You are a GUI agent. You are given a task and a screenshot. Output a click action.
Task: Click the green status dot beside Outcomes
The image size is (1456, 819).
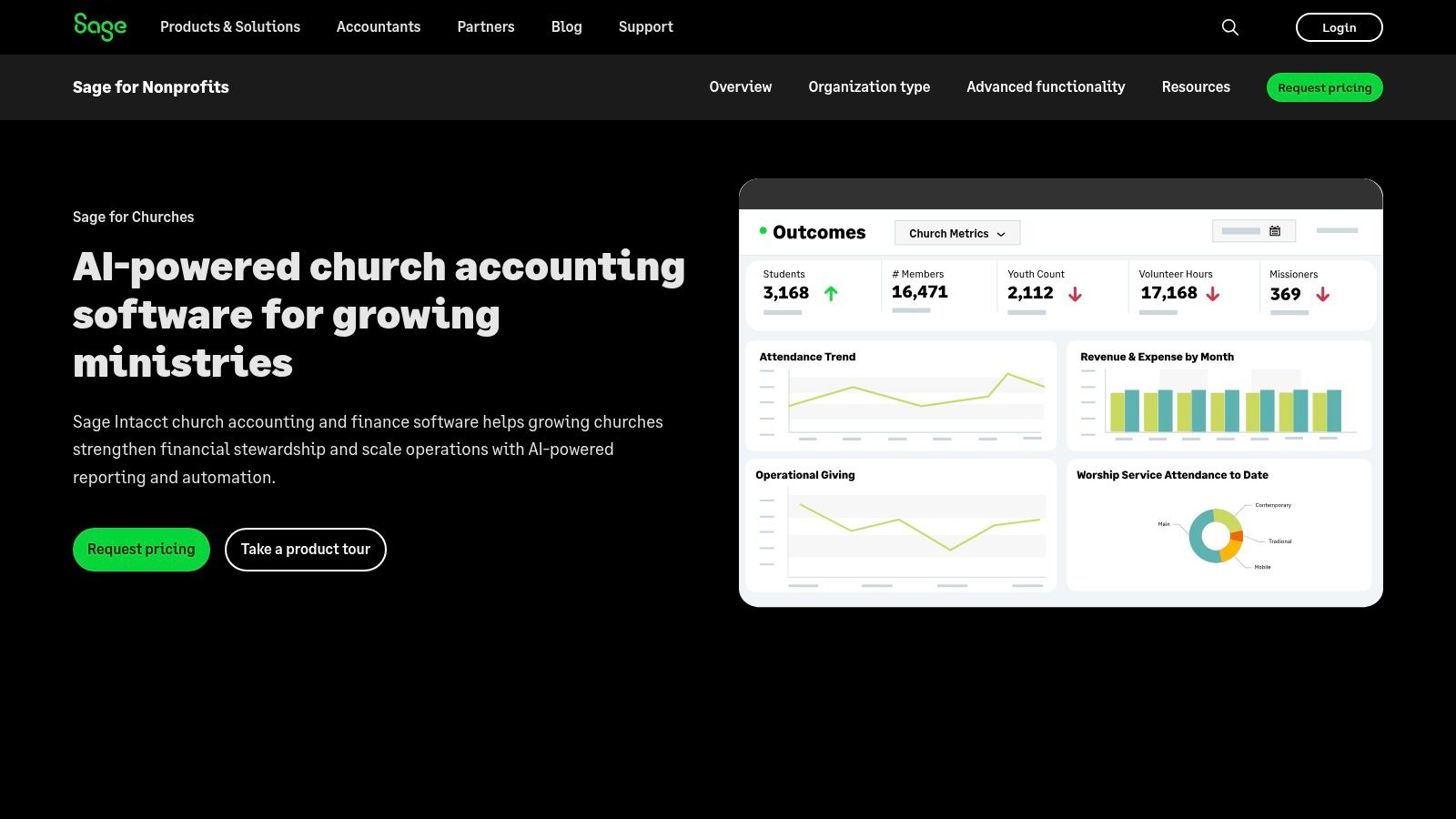pyautogui.click(x=763, y=229)
